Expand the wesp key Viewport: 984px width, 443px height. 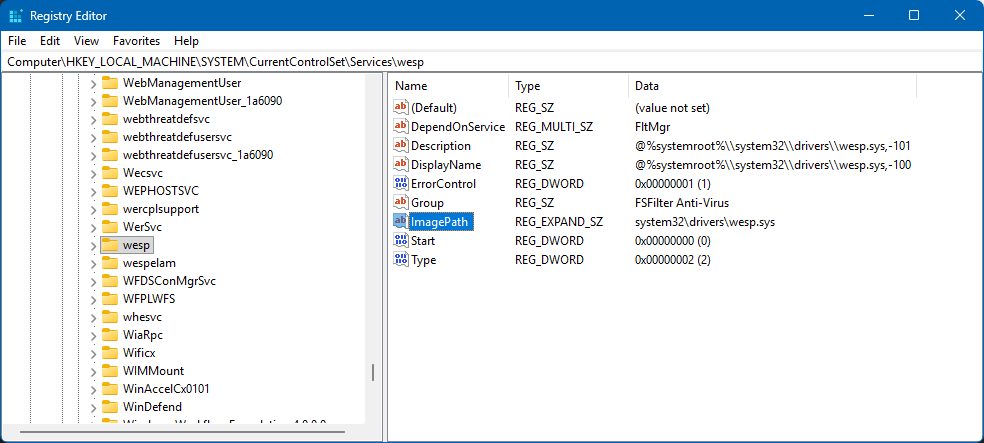click(93, 245)
